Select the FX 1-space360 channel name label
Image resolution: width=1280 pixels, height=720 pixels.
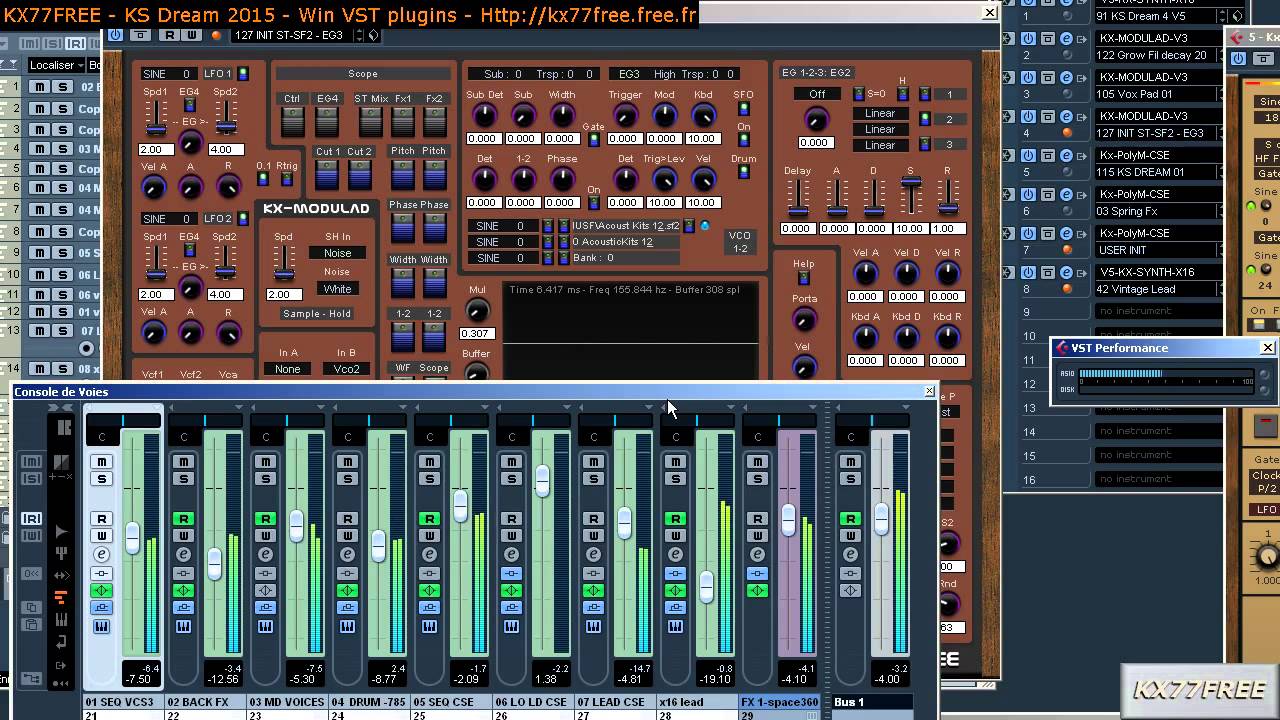(x=779, y=702)
